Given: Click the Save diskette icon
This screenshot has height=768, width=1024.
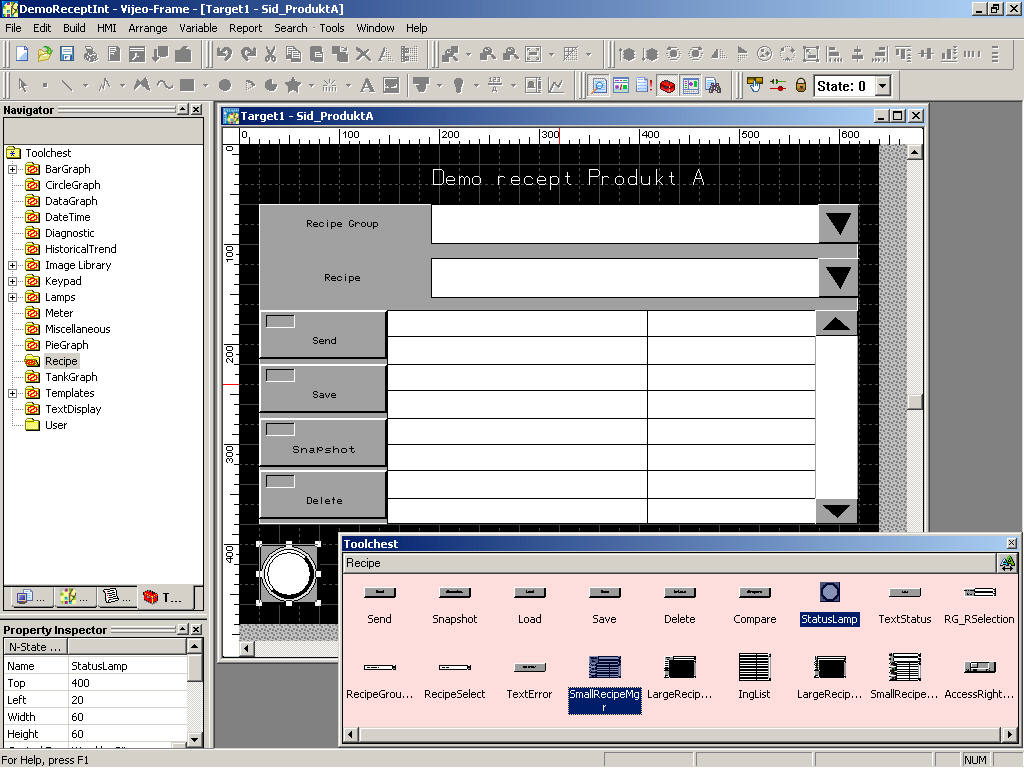Looking at the screenshot, I should coord(67,54).
